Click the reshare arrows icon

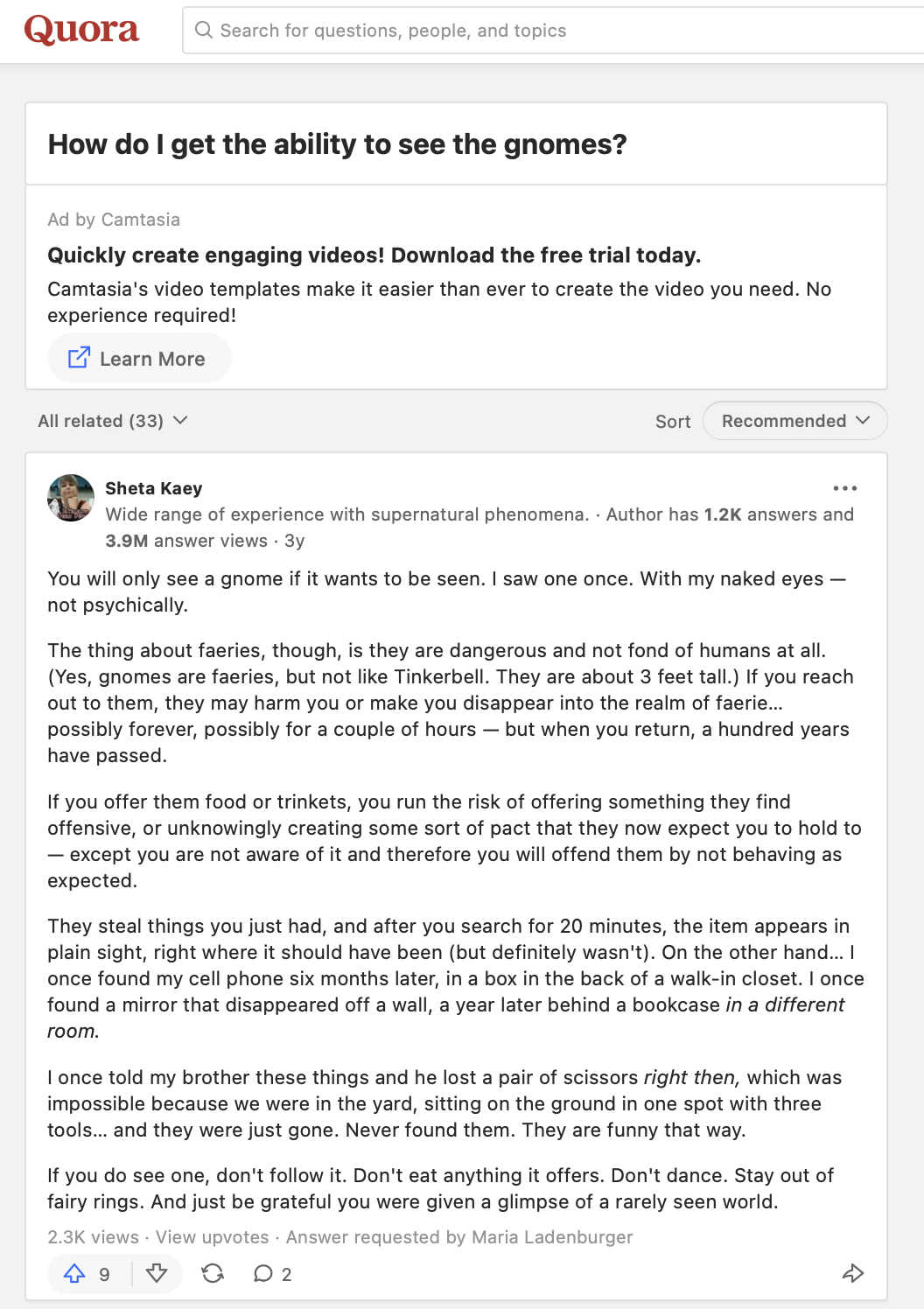point(213,1273)
